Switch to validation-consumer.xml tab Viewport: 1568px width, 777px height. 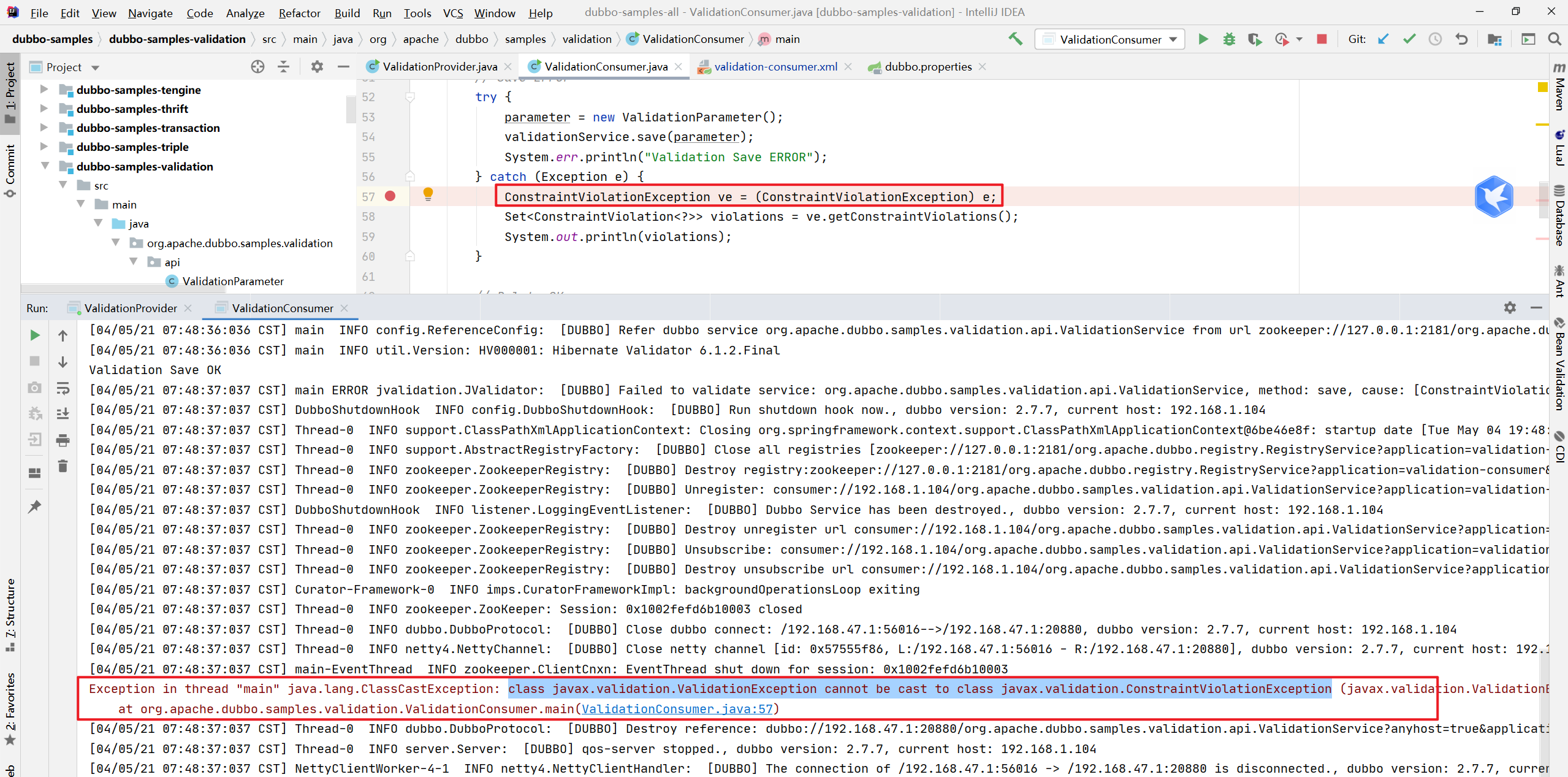coord(775,66)
